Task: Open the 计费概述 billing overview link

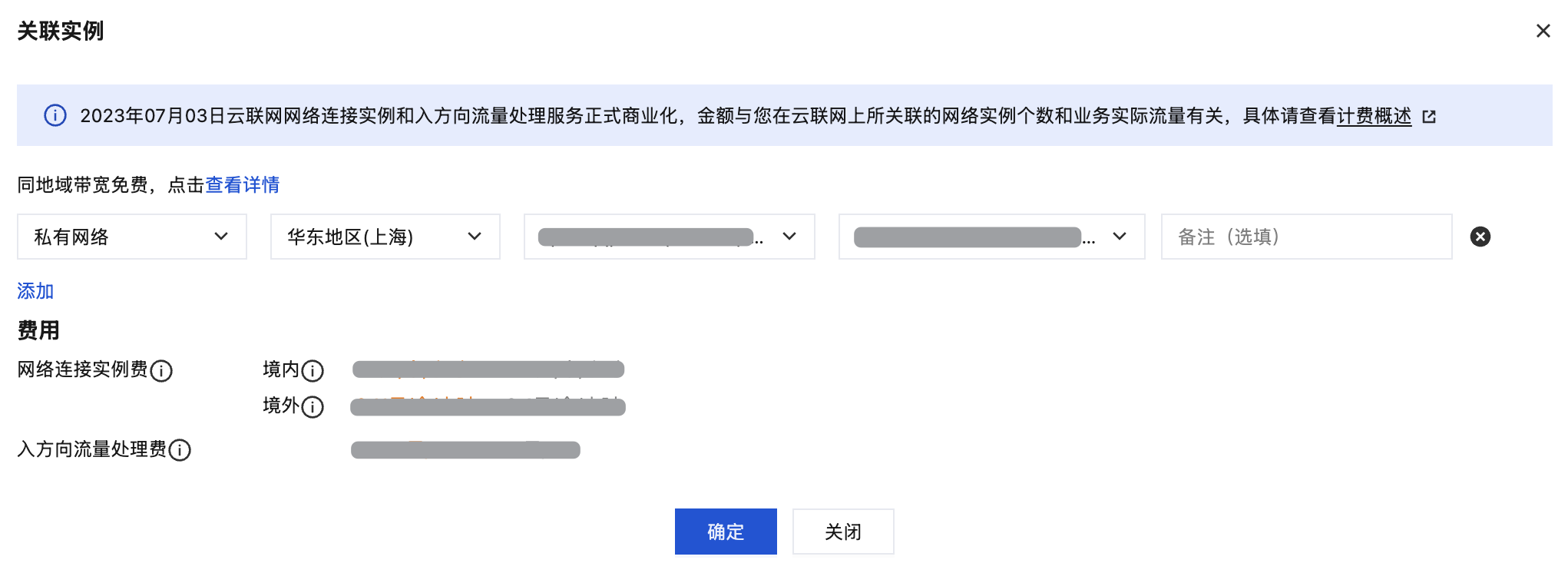Action: tap(1374, 116)
